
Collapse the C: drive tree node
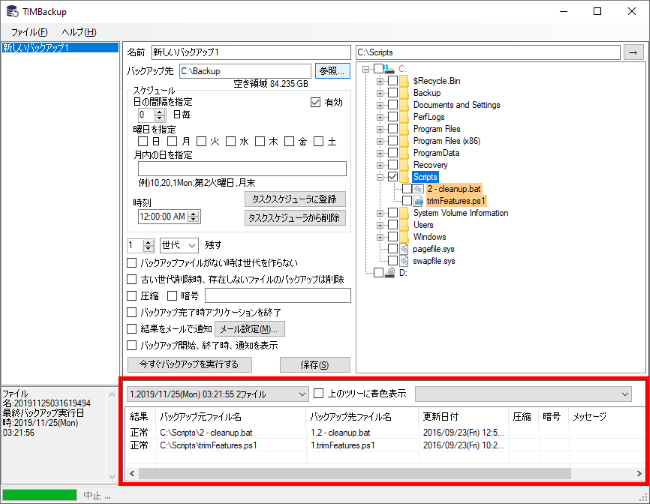coord(366,69)
